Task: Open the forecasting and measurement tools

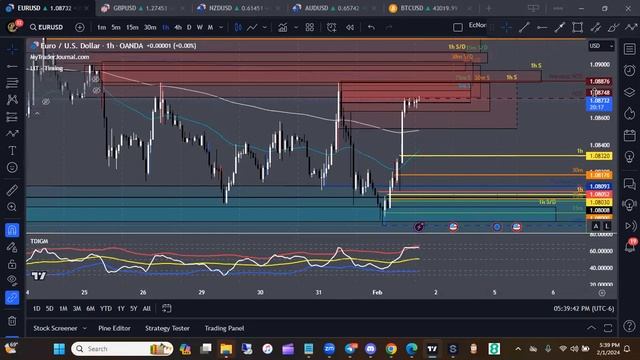Action: pyautogui.click(x=12, y=117)
